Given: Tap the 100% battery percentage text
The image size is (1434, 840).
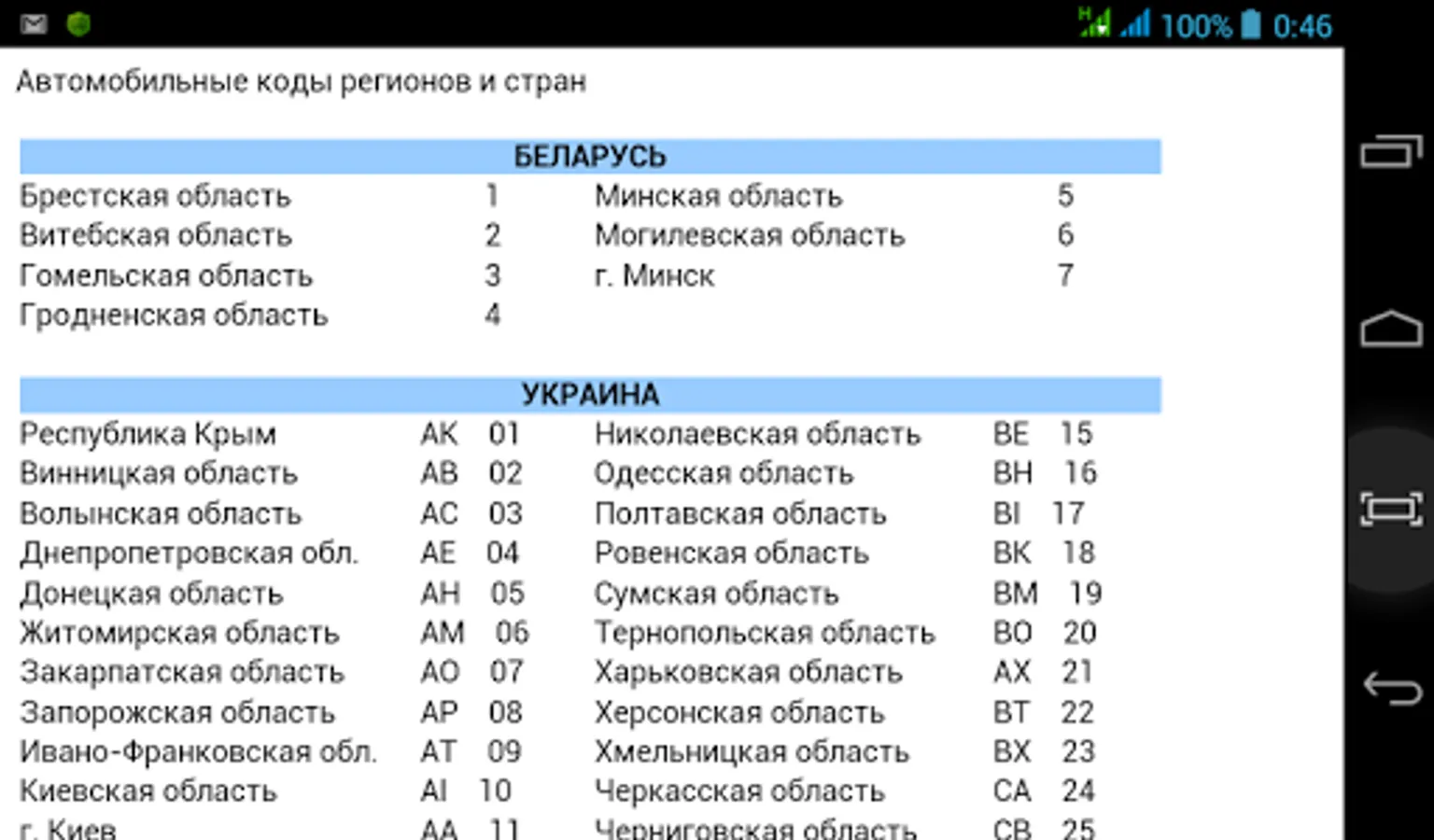Looking at the screenshot, I should tap(1196, 25).
